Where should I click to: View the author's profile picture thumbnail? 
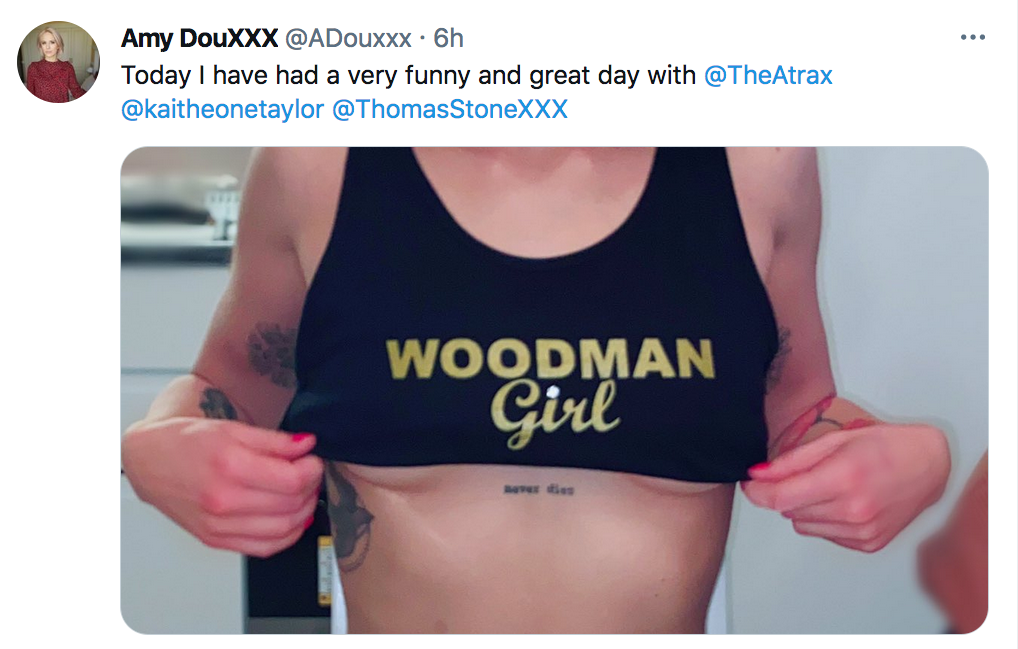coord(58,62)
